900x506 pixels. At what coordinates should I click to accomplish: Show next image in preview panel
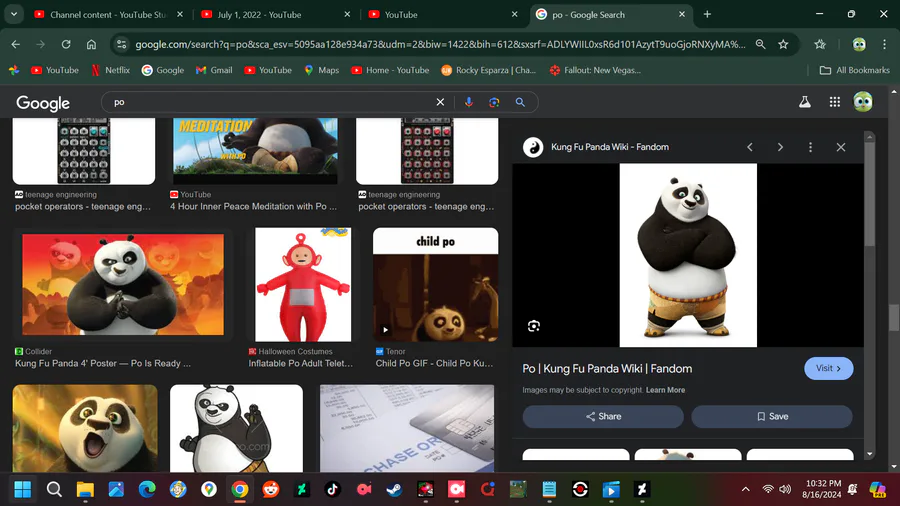tap(780, 147)
